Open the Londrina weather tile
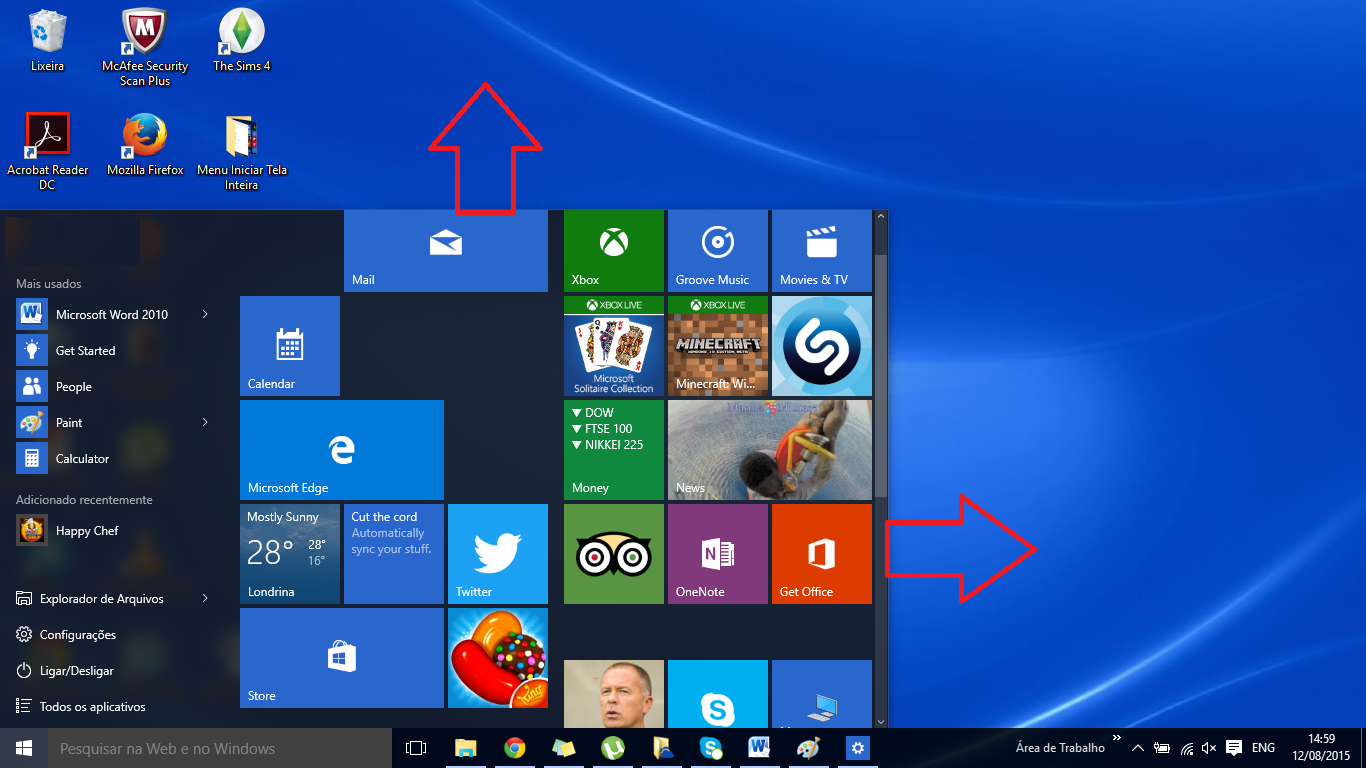The image size is (1366, 768). (x=290, y=554)
